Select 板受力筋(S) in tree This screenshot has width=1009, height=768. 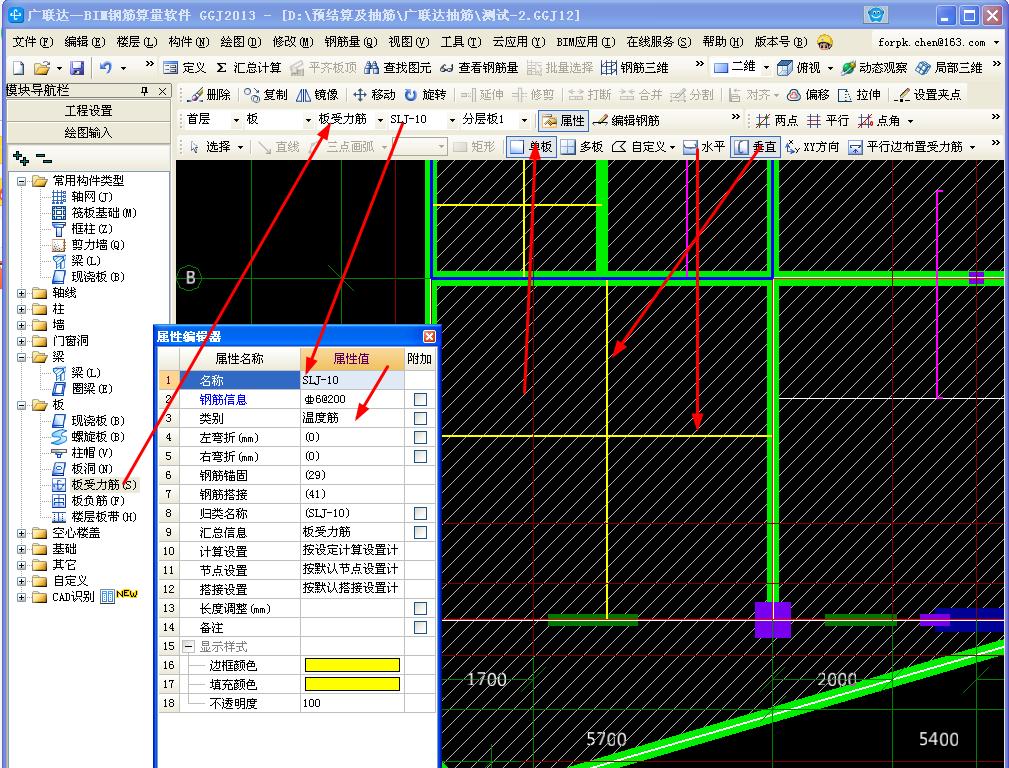(x=103, y=485)
